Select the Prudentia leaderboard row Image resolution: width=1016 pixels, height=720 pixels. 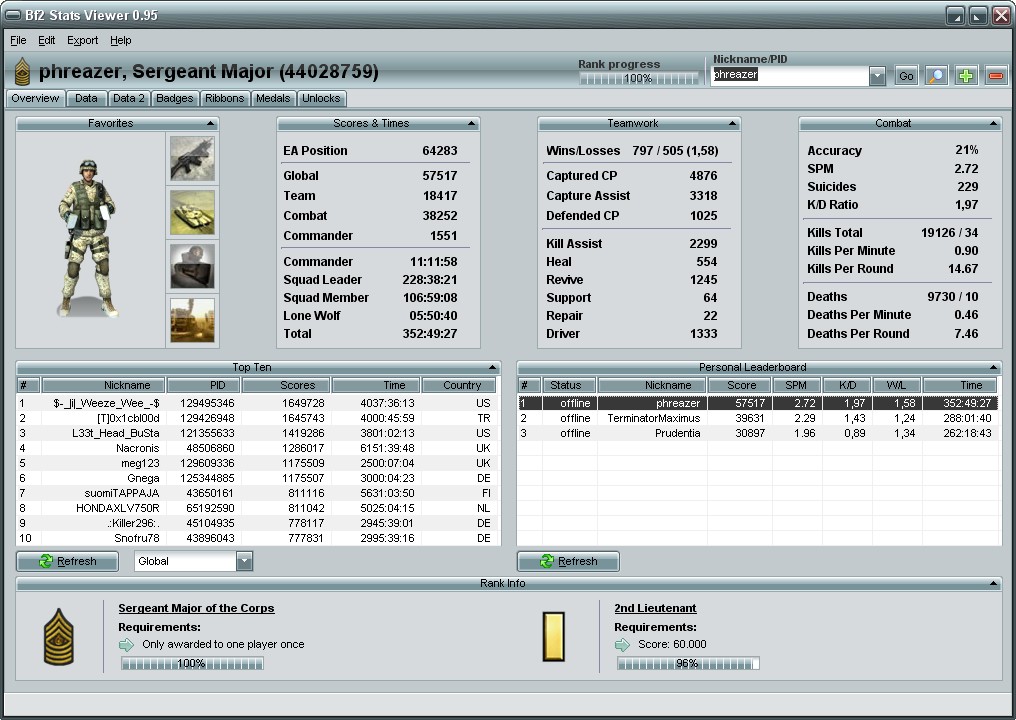[x=757, y=434]
